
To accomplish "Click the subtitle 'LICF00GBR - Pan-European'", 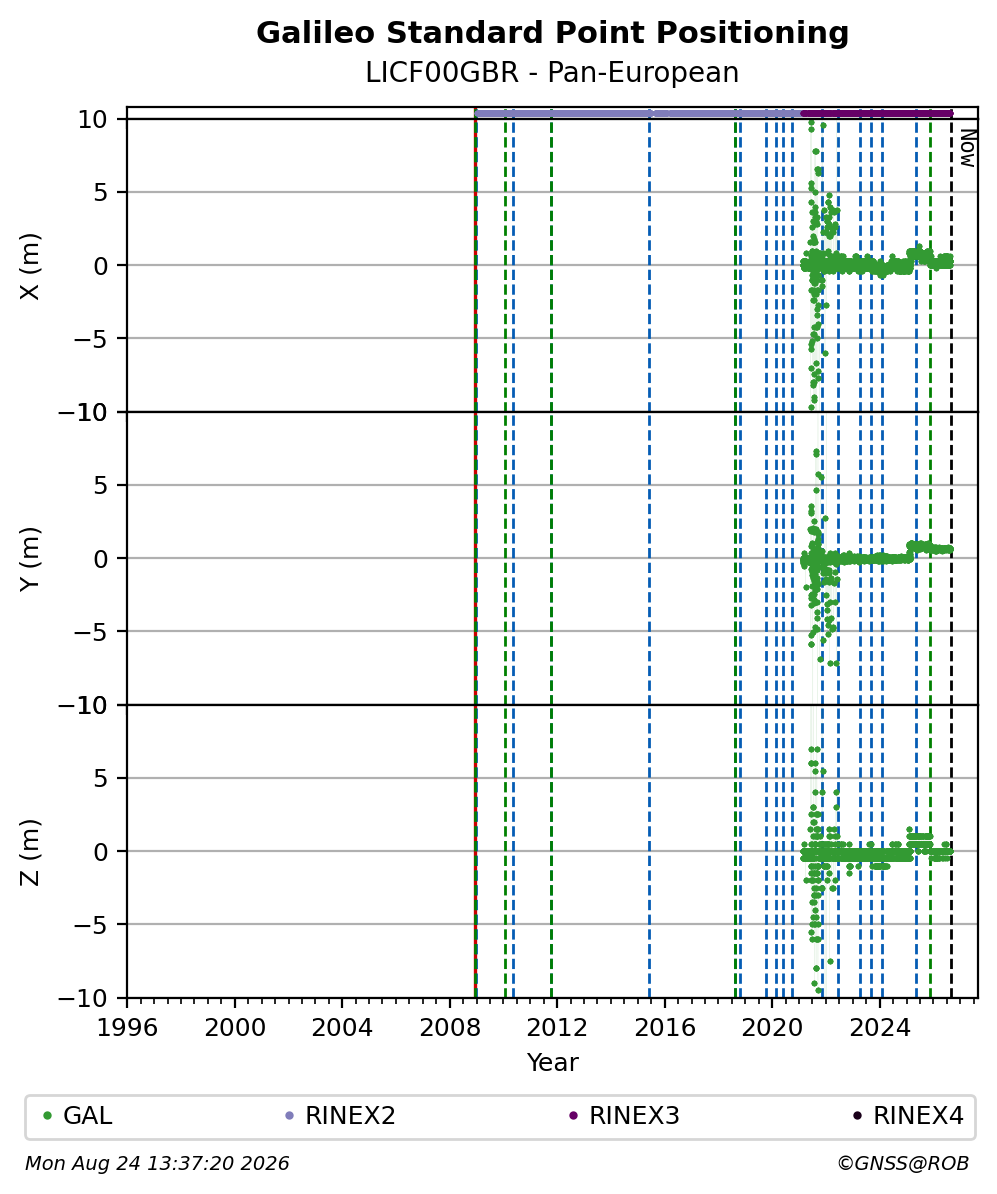I will click(x=552, y=73).
